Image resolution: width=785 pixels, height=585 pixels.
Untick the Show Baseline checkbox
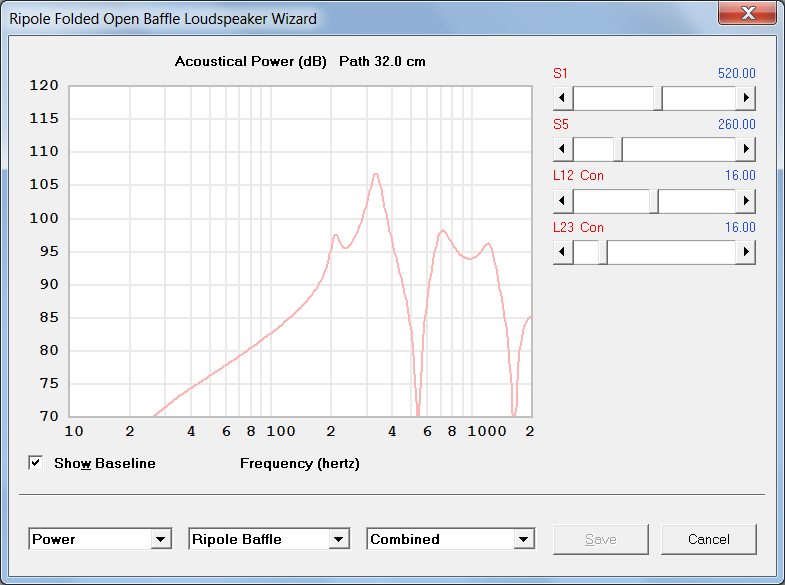coord(36,463)
